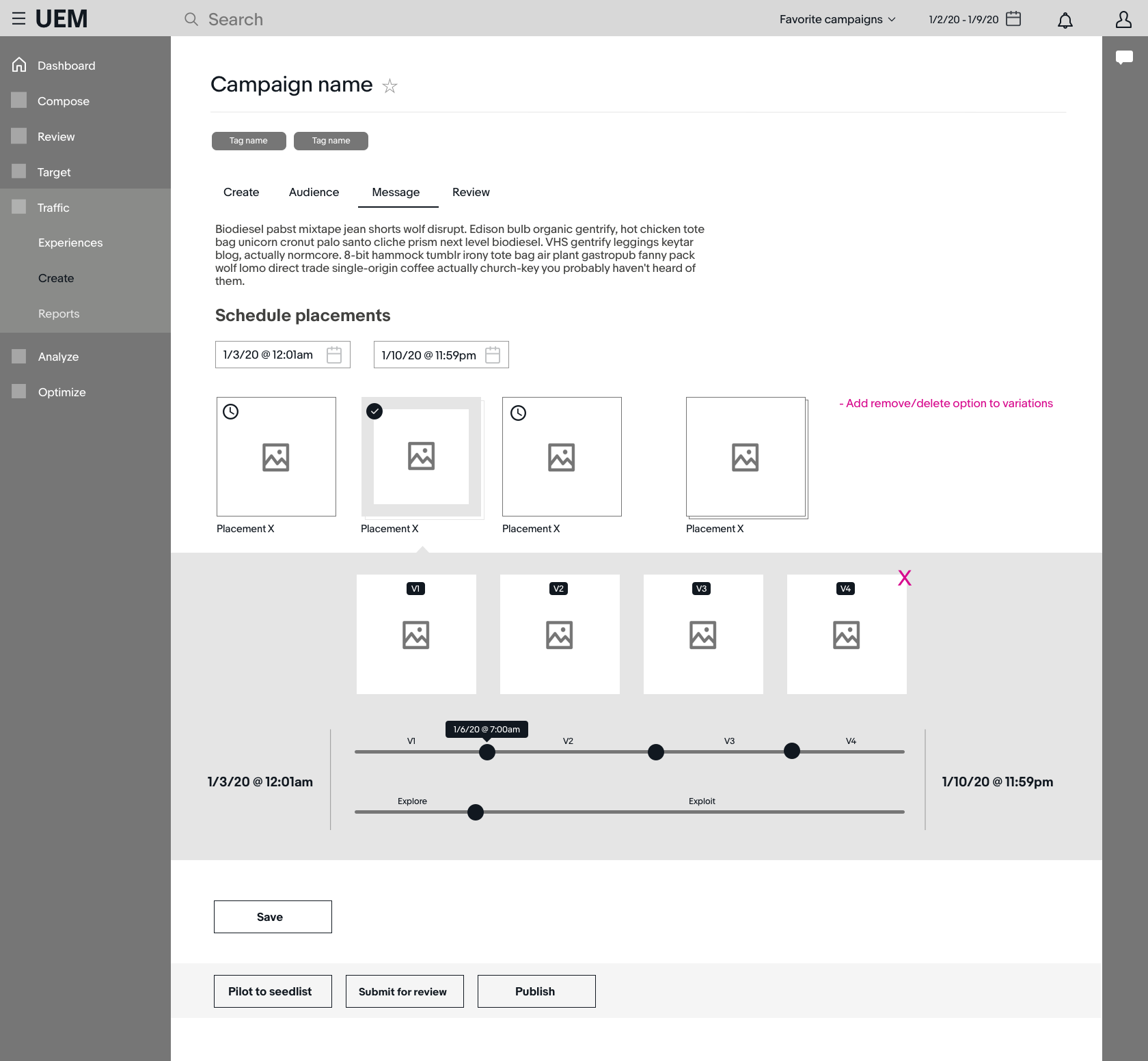Image resolution: width=1148 pixels, height=1061 pixels.
Task: Click the Dashboard home icon
Action: (x=19, y=65)
